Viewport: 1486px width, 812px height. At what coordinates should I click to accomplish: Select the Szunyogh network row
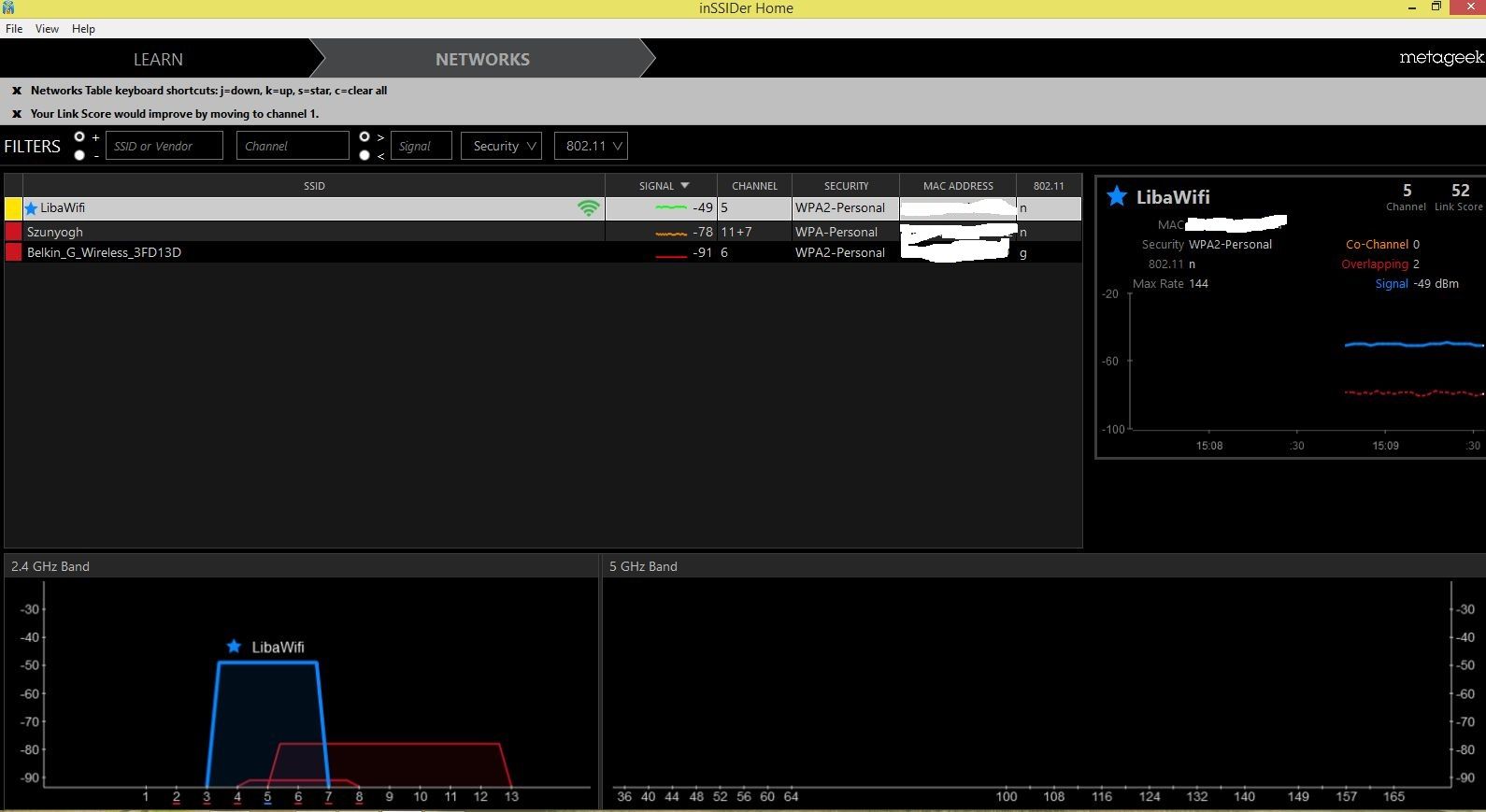[x=543, y=232]
